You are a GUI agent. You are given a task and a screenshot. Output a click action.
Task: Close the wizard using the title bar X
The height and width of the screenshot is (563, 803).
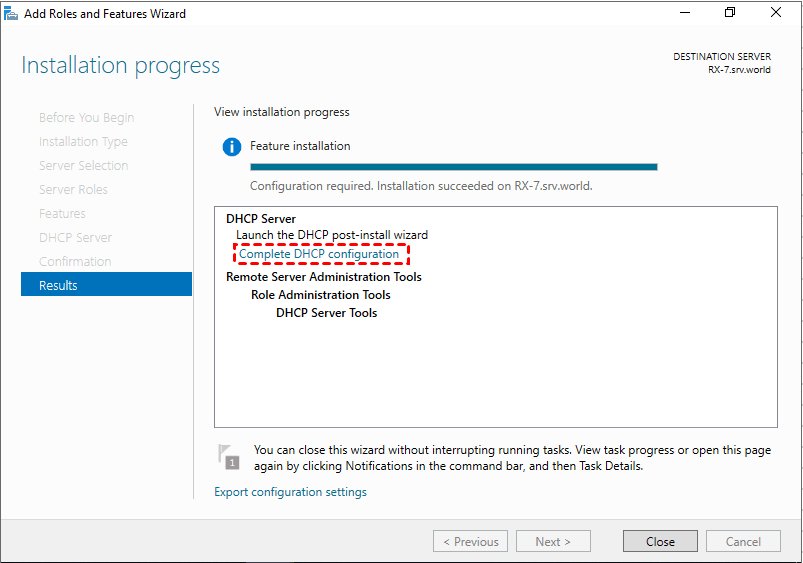[776, 13]
